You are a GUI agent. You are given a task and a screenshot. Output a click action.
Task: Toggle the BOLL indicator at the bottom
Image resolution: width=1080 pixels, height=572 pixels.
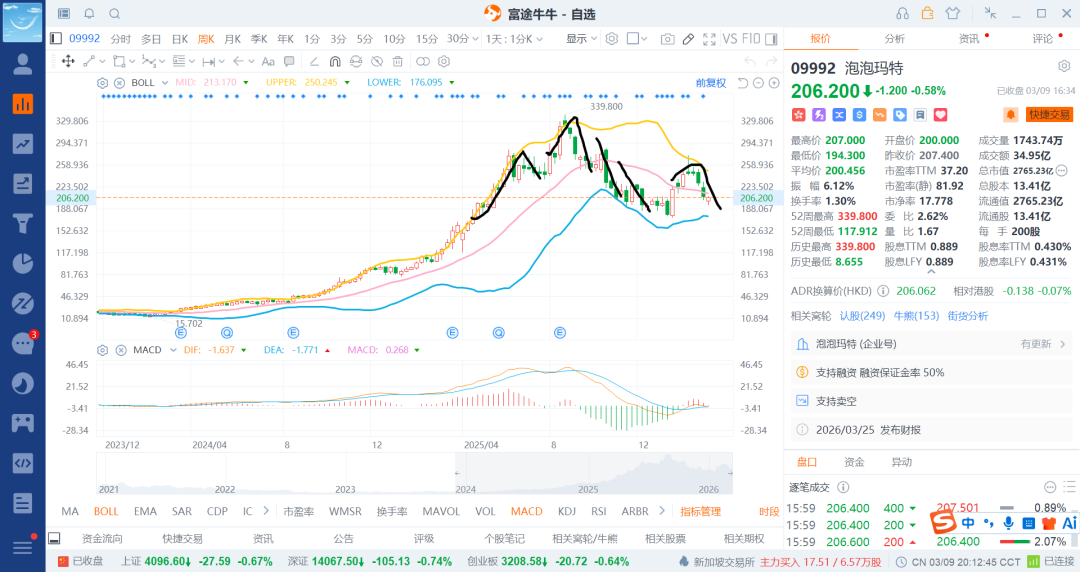click(106, 511)
